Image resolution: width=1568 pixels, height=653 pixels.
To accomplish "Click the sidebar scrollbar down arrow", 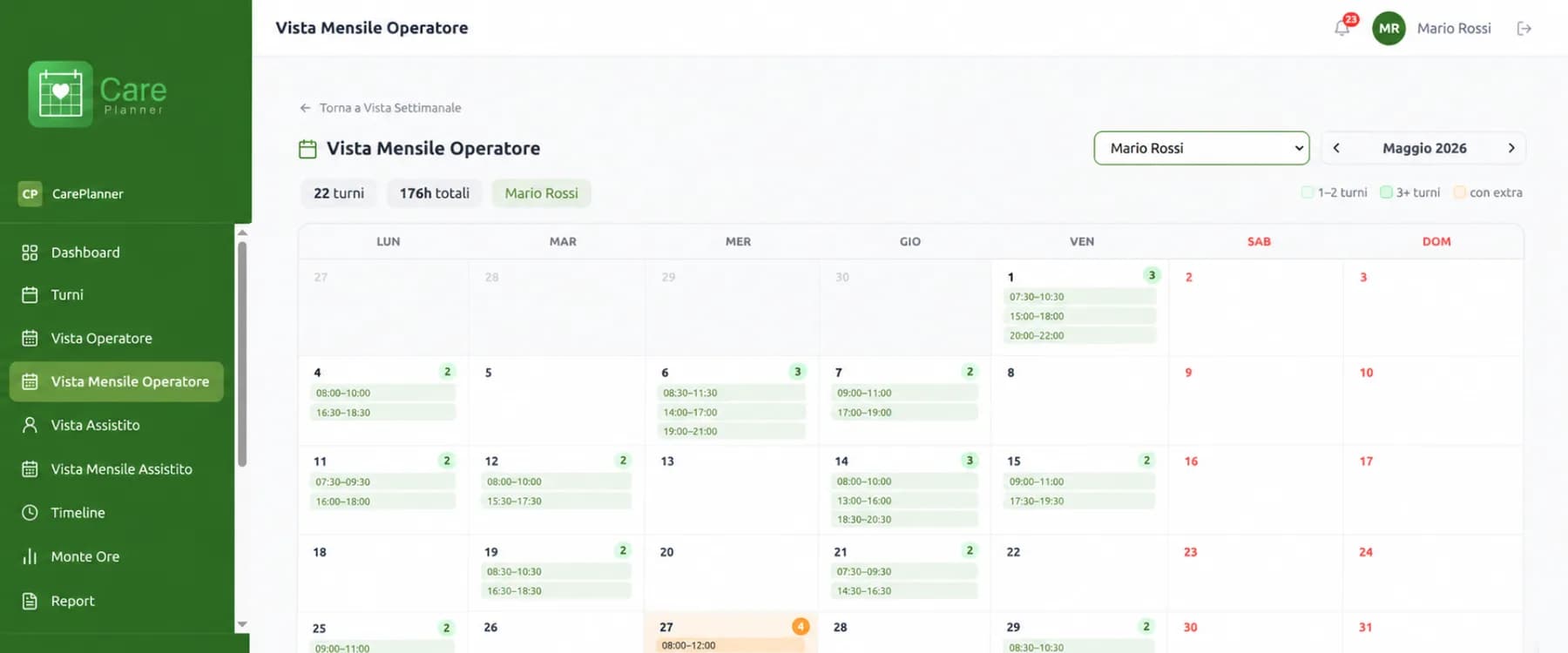I will click(x=242, y=624).
